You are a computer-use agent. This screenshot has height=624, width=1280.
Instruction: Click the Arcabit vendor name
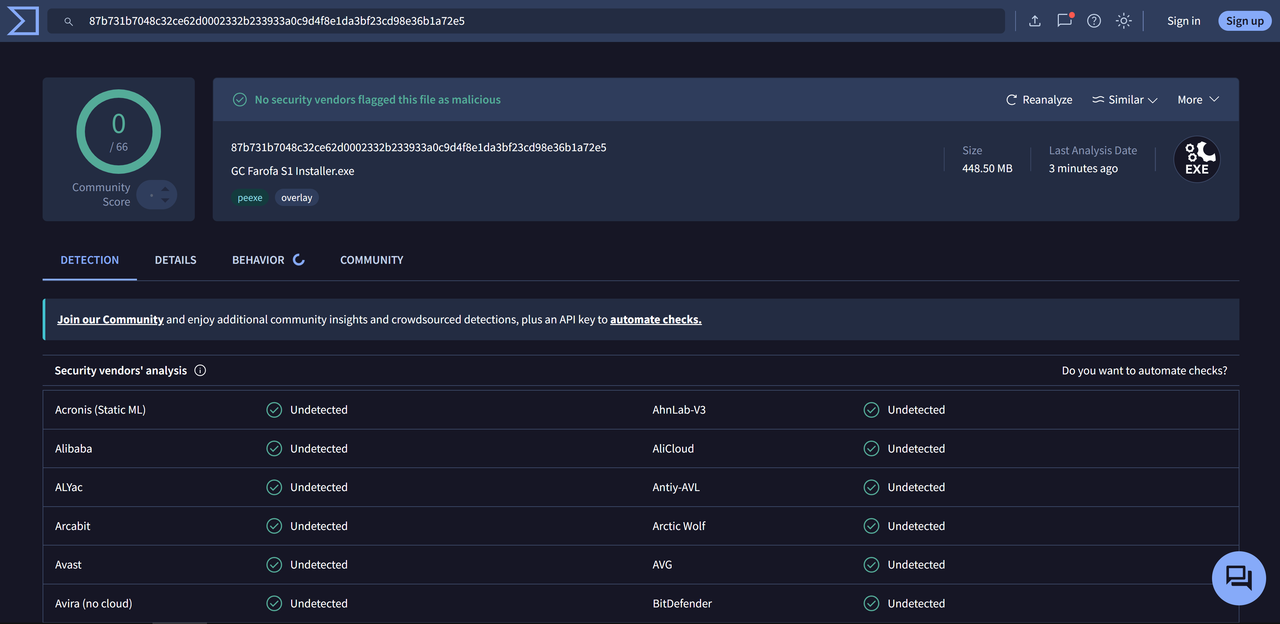click(73, 526)
